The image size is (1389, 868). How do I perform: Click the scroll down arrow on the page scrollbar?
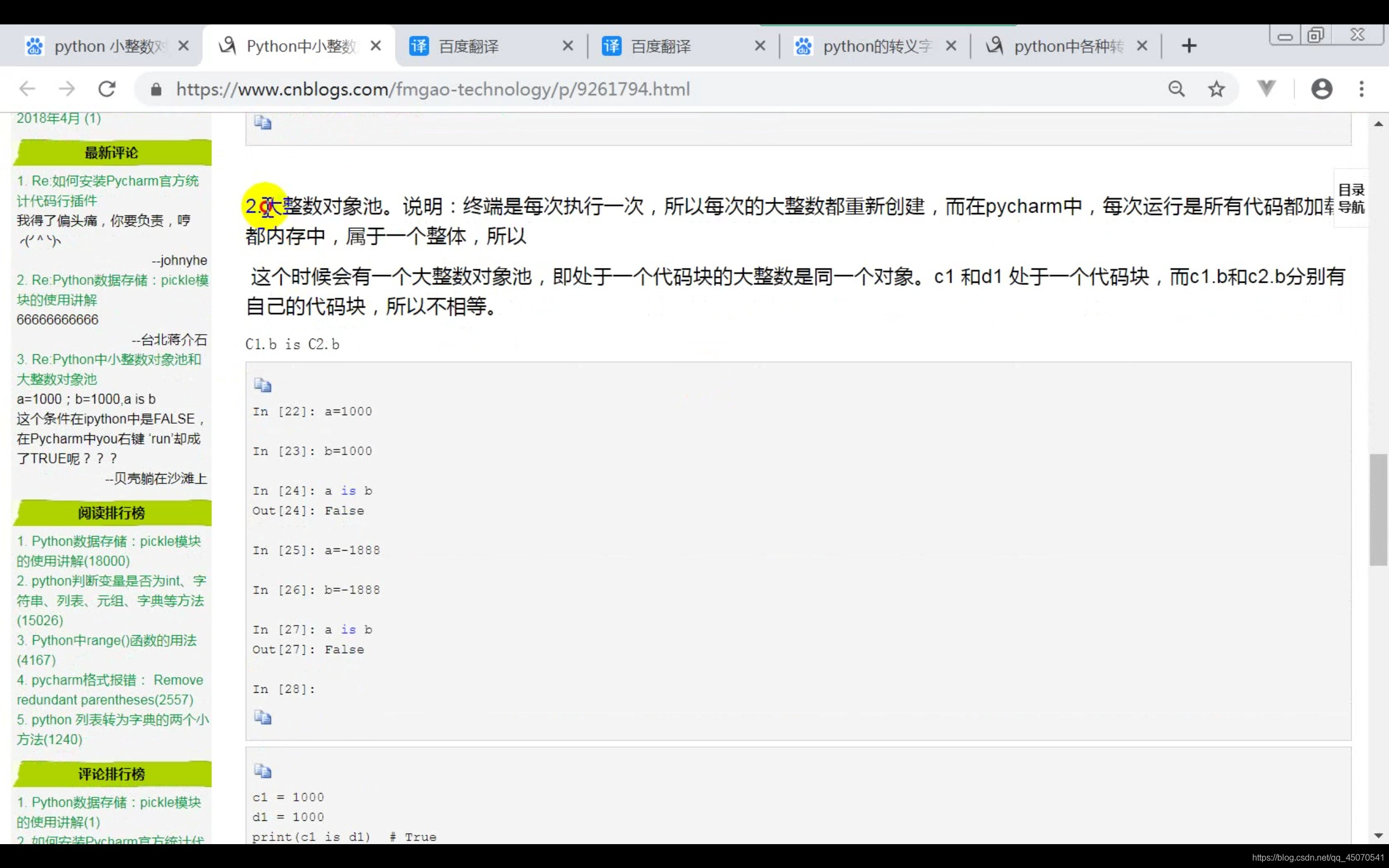click(x=1378, y=835)
